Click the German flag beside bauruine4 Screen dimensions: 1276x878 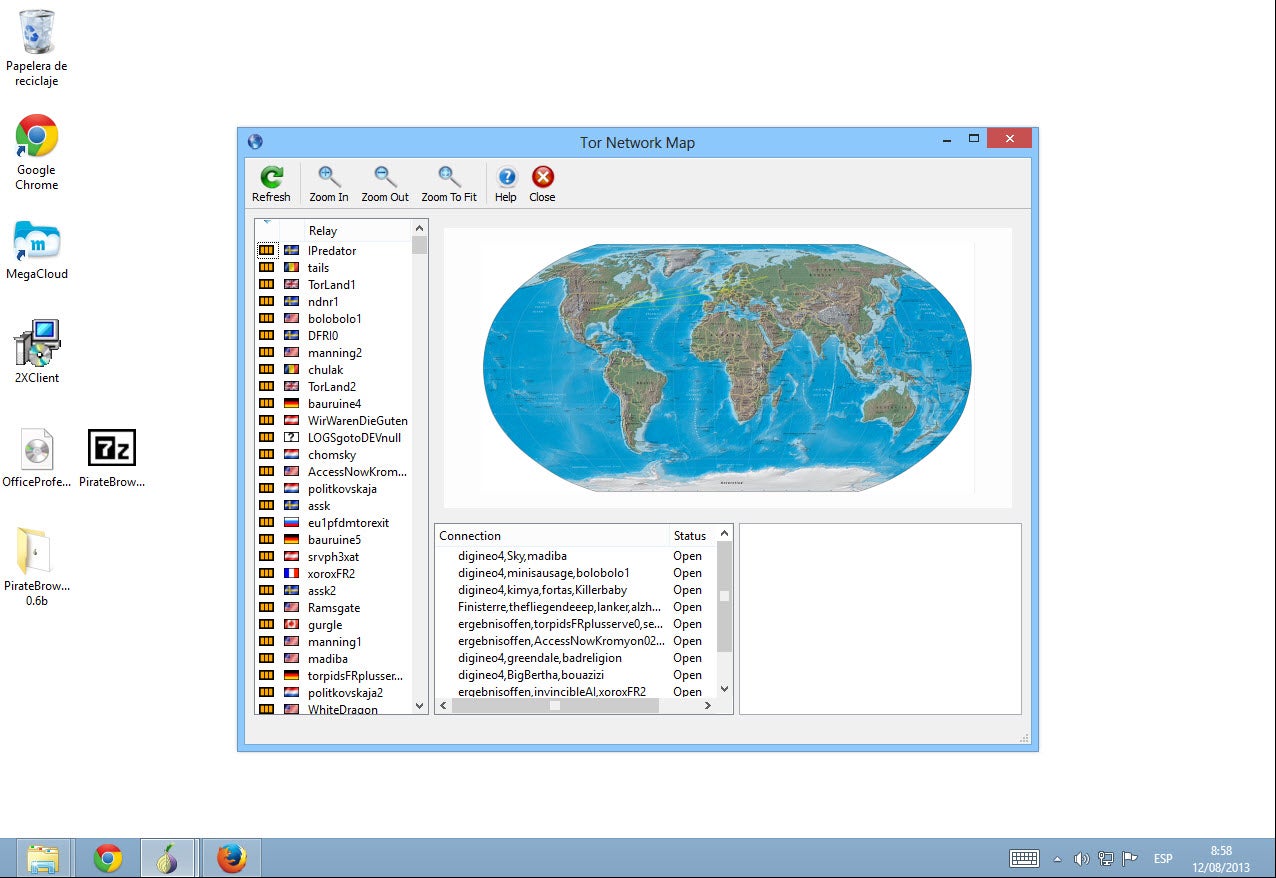[292, 404]
